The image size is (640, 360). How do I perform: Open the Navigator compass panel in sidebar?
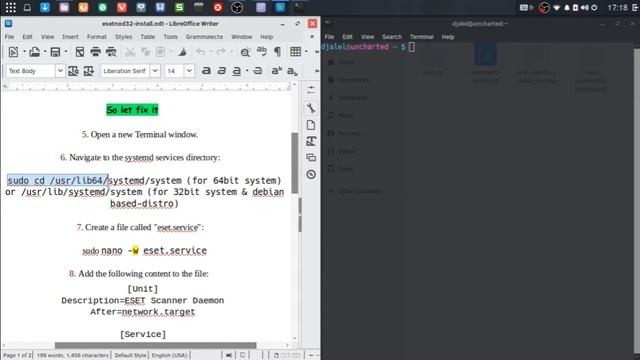[x=311, y=174]
